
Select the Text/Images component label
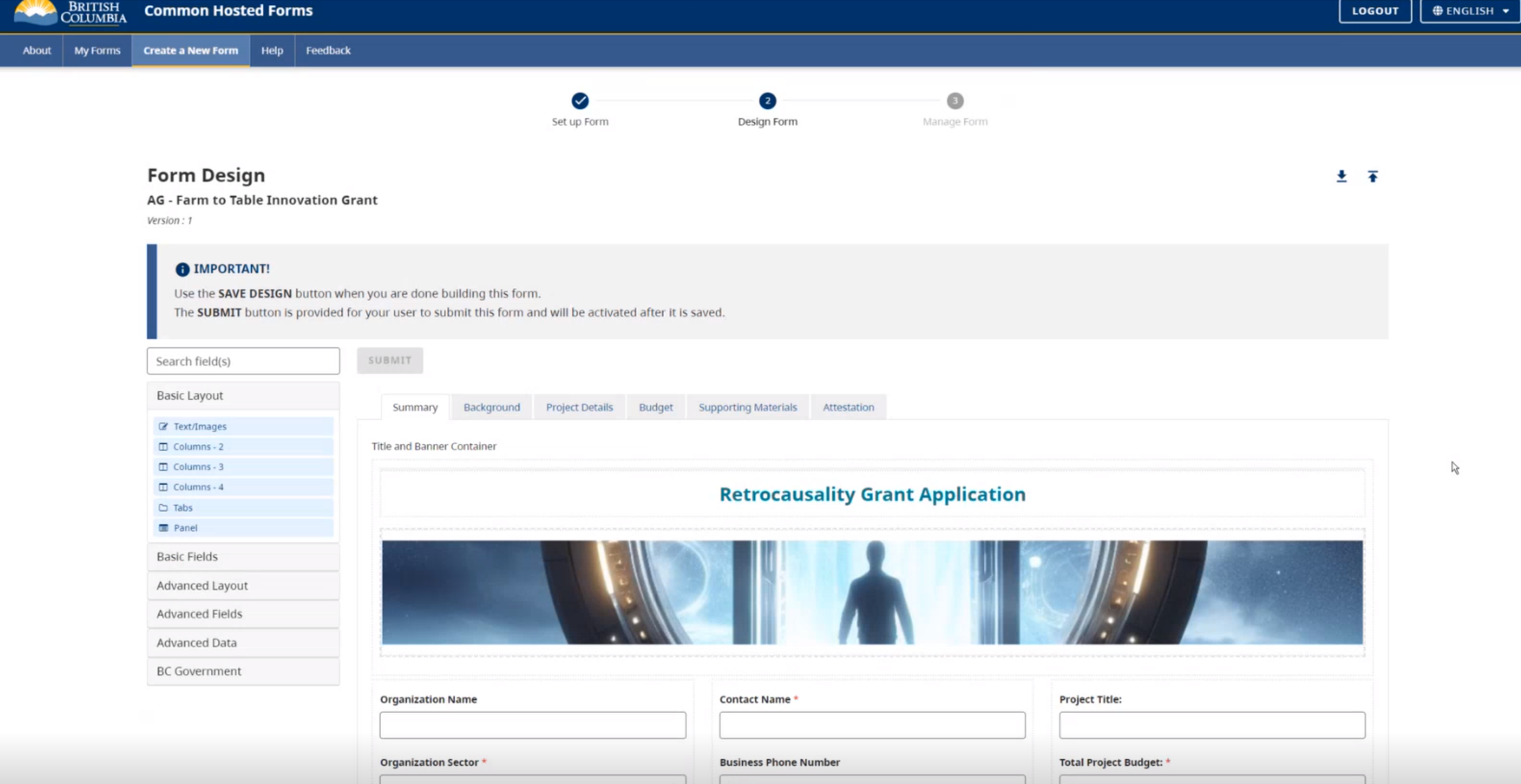[x=200, y=426]
